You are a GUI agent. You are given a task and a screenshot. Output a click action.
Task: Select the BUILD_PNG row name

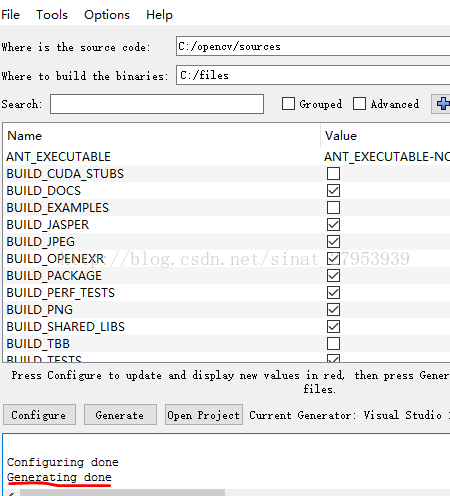tap(40, 310)
